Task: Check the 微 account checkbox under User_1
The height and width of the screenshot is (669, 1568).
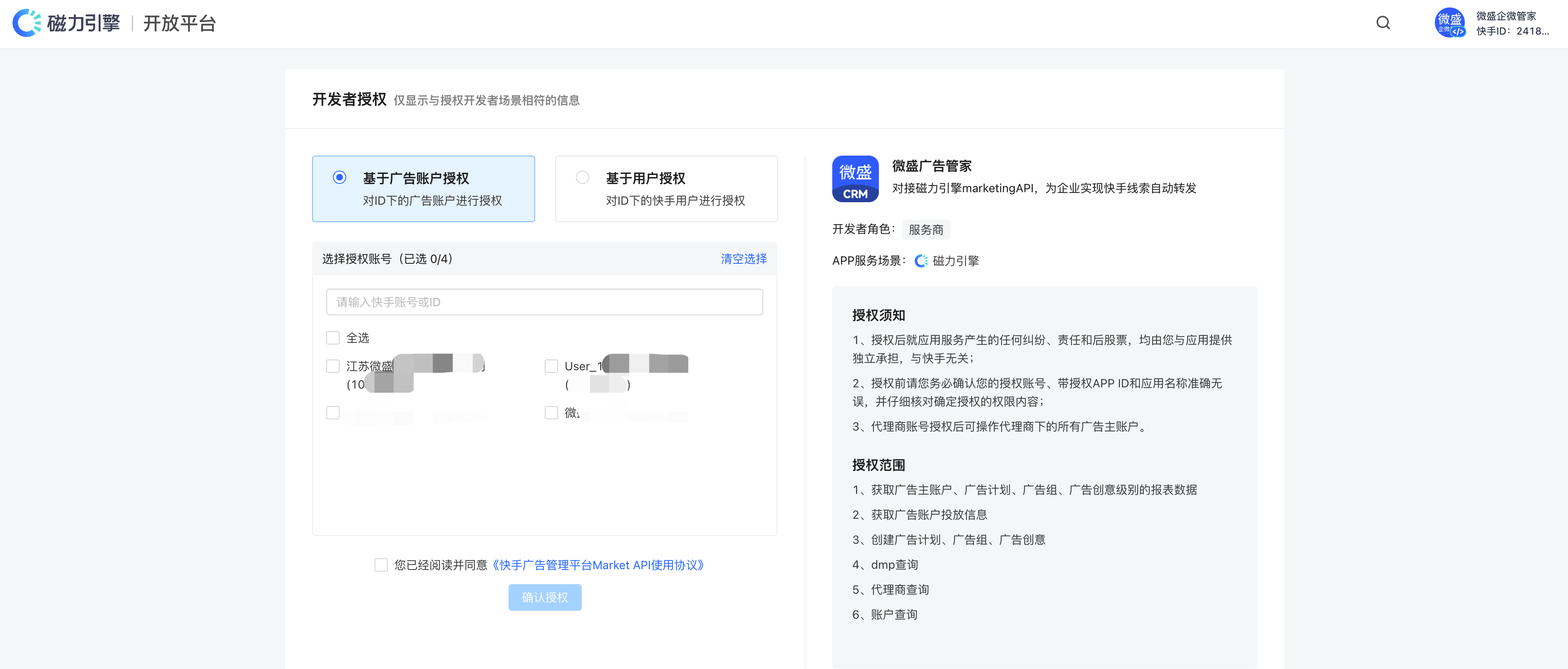Action: click(551, 413)
